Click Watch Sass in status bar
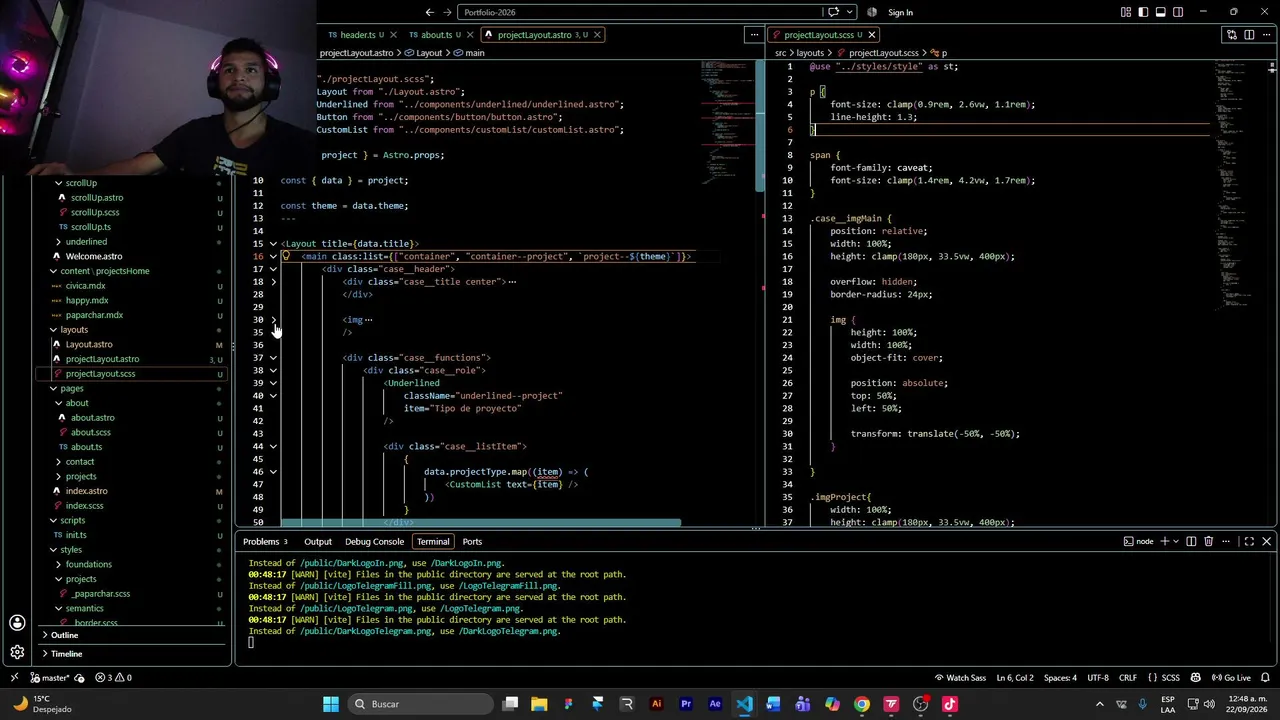The image size is (1280, 720). [959, 677]
